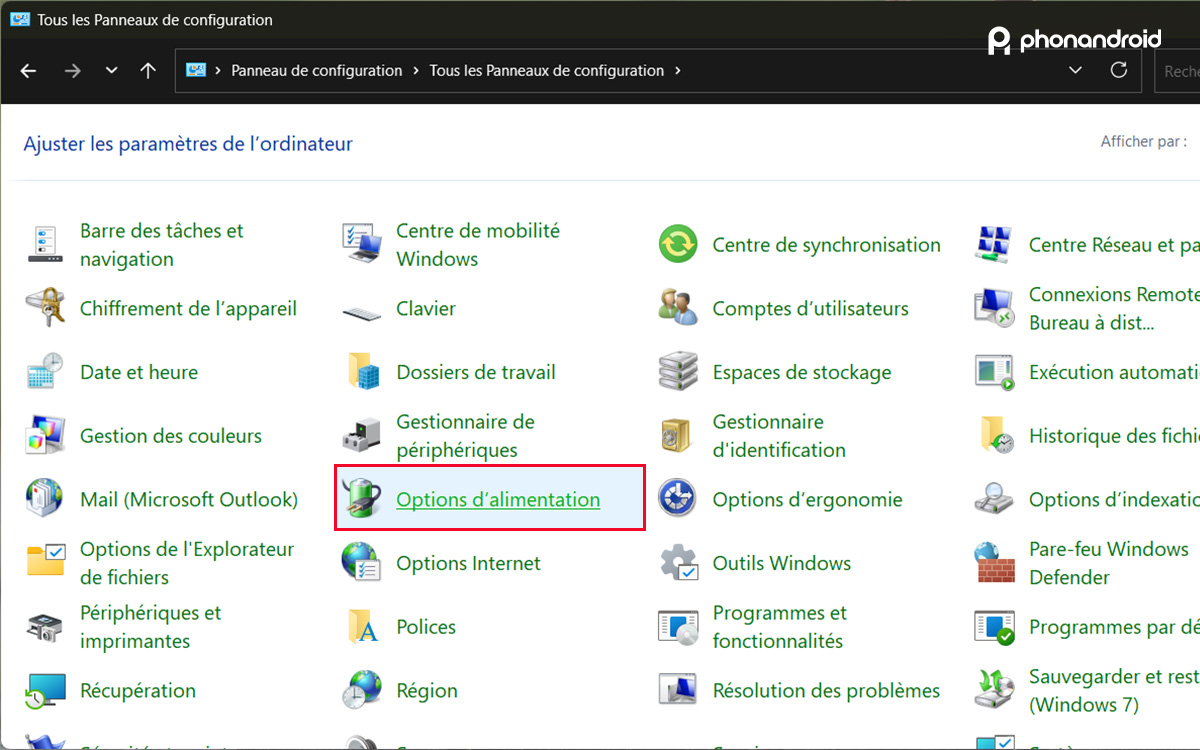Go back with the left arrow
Viewport: 1200px width, 750px height.
(29, 71)
